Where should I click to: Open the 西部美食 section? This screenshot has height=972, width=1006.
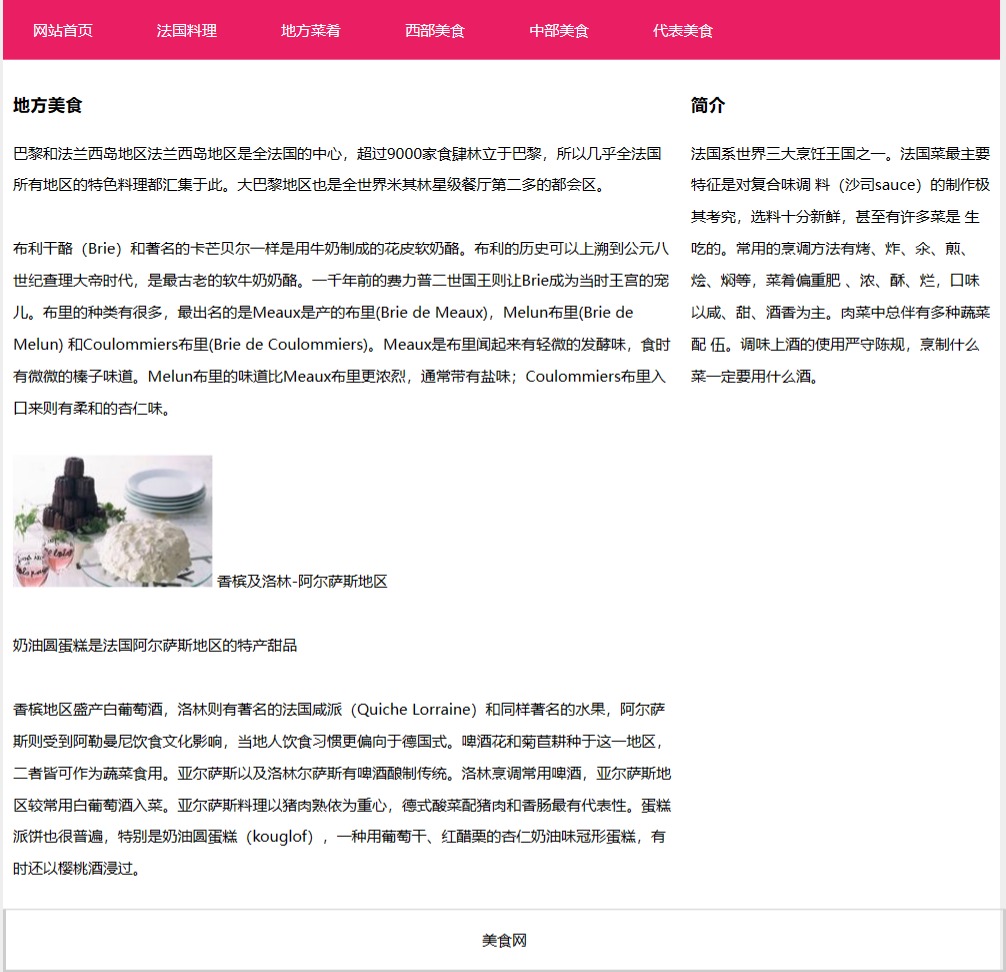coord(435,31)
